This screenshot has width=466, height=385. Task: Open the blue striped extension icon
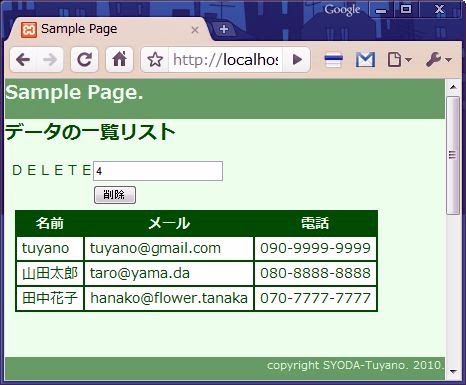(333, 60)
